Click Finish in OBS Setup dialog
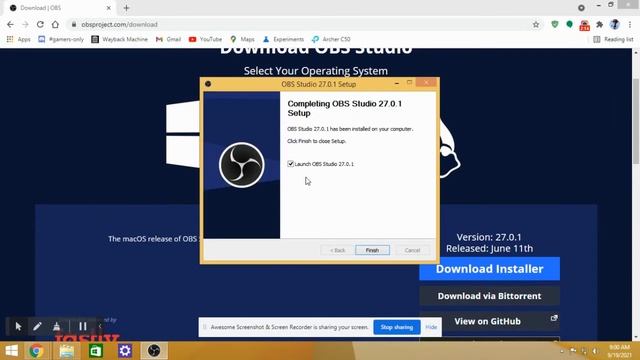 coord(372,250)
